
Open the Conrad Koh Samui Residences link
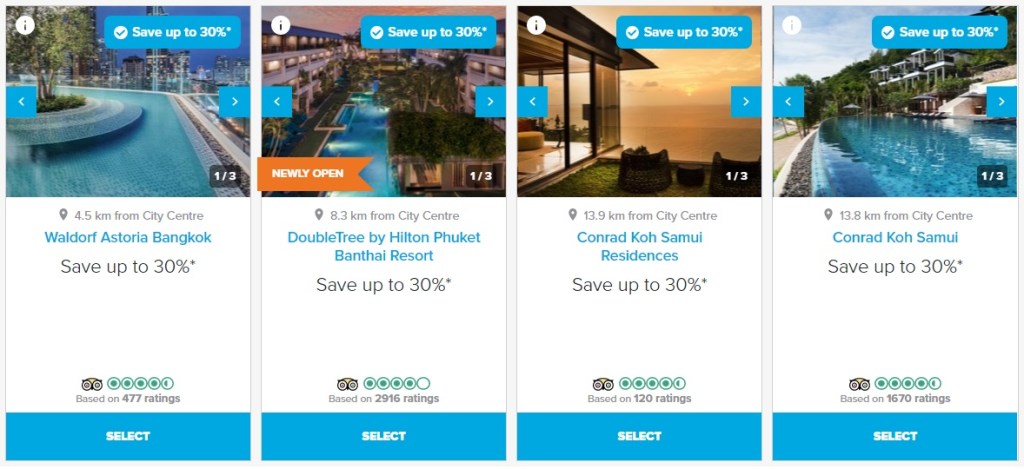[x=639, y=246]
